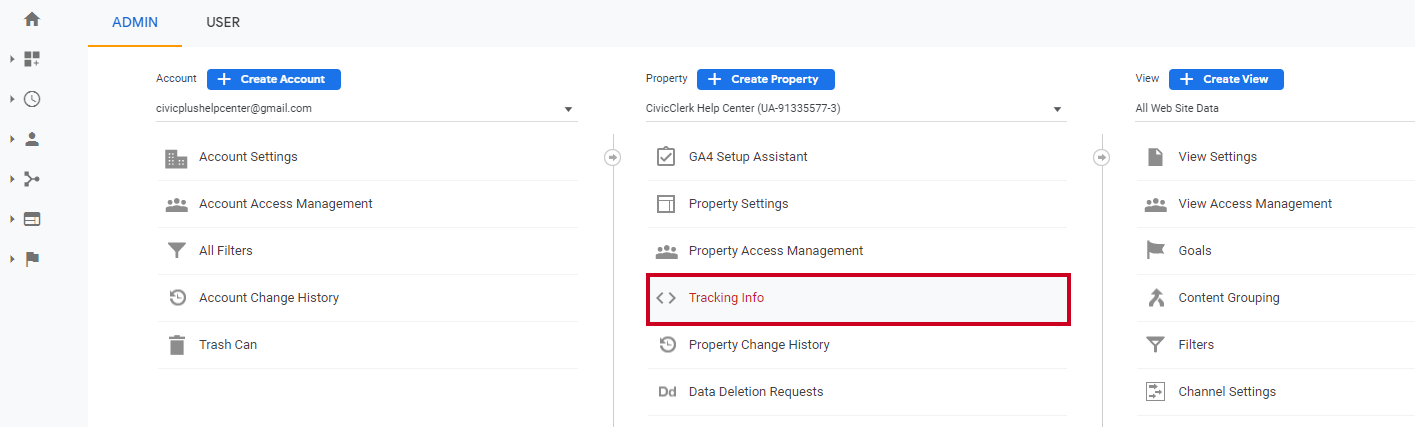Click the Content Grouping figure icon

[1155, 298]
